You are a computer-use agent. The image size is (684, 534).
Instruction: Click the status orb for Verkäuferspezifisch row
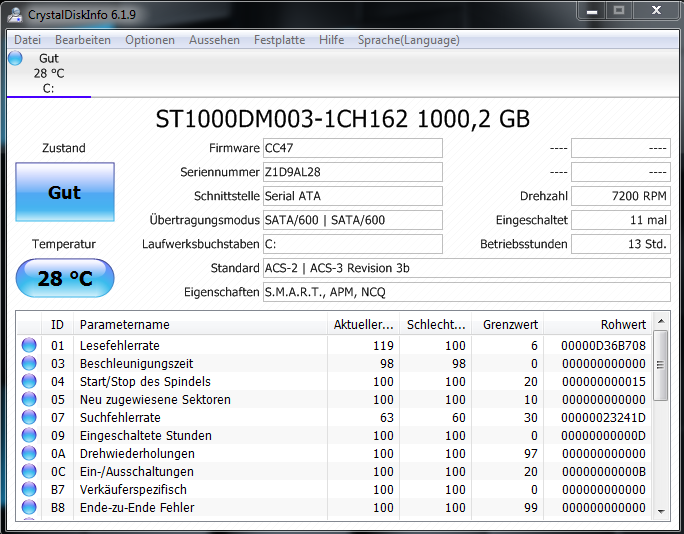point(29,490)
